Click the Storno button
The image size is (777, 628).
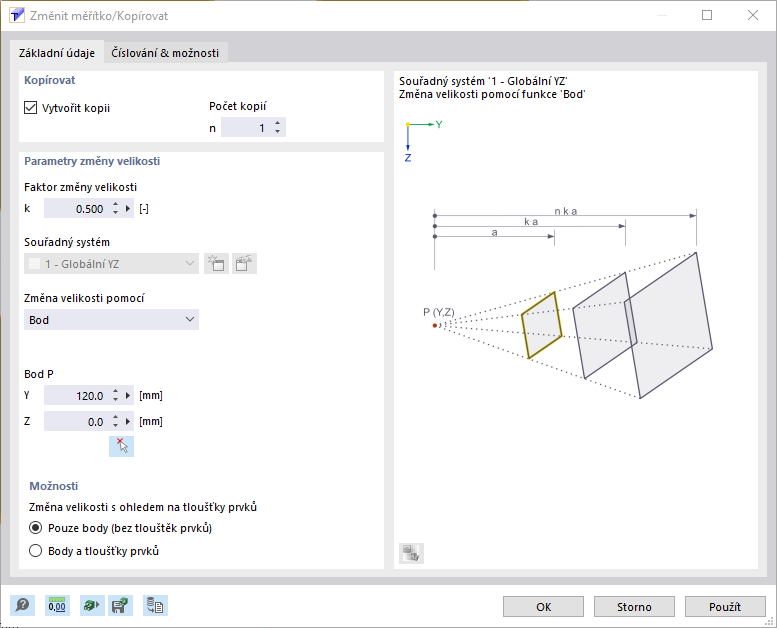click(x=634, y=607)
